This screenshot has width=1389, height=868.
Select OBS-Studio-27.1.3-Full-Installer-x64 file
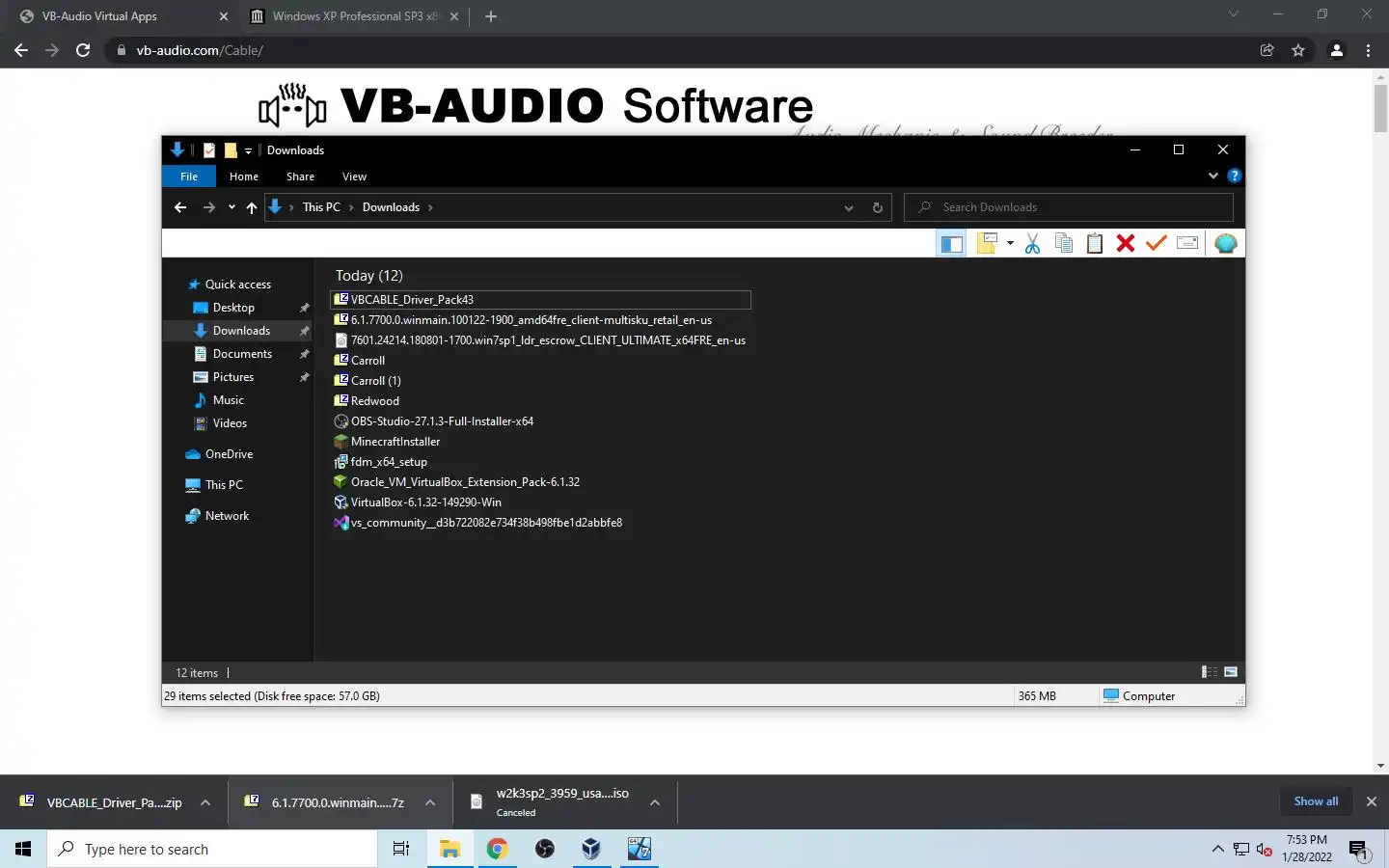(442, 421)
